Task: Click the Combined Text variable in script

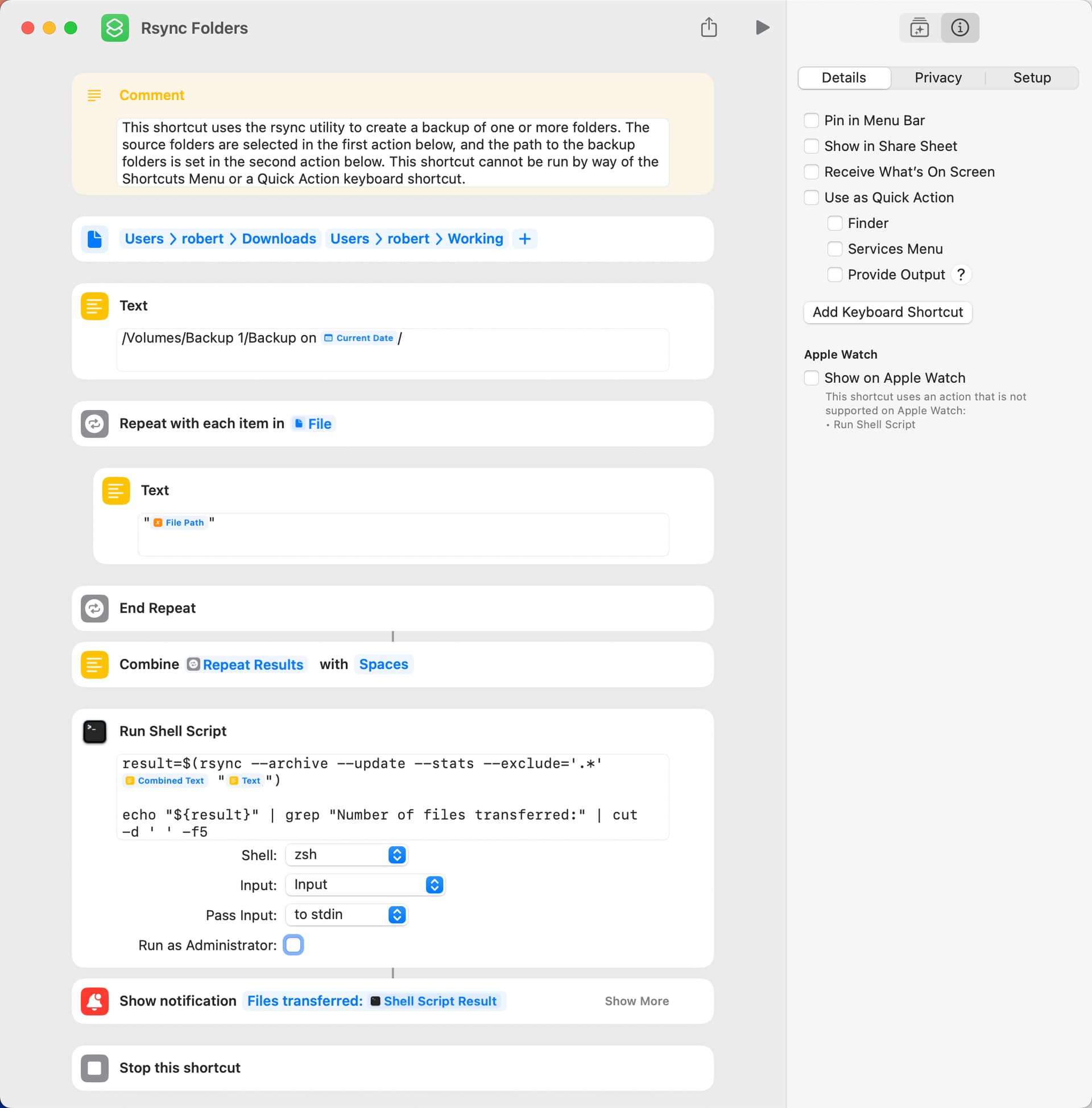Action: (x=164, y=780)
